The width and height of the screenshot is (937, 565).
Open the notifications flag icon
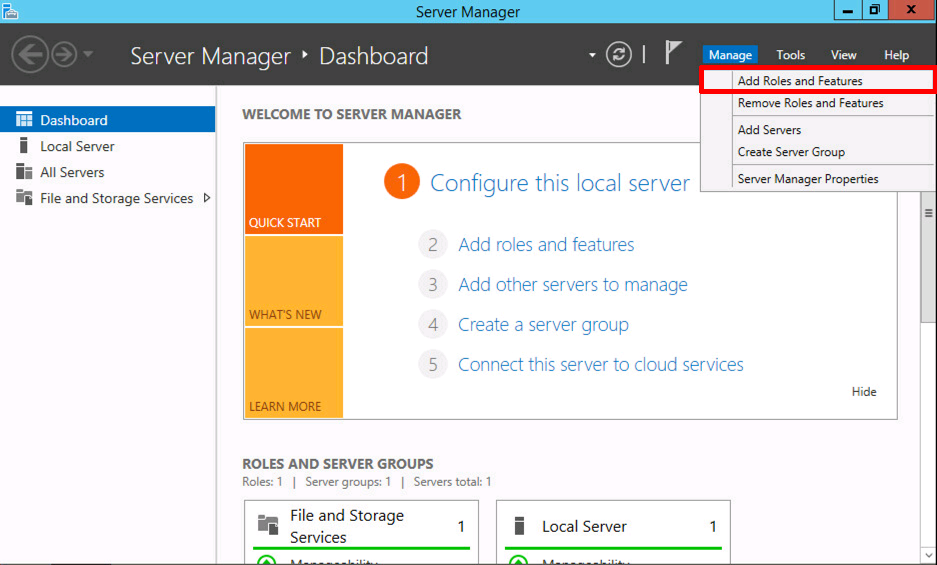(x=673, y=53)
